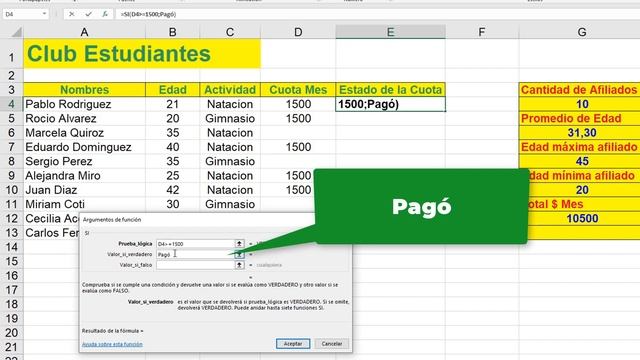Click the max age value 45
Viewport: 640px width, 360px height.
580,161
